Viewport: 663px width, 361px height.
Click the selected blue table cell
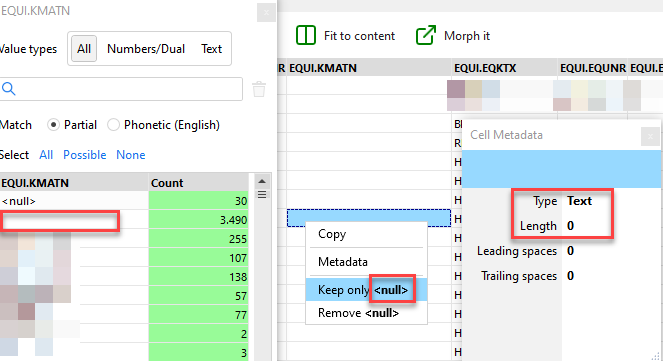click(369, 218)
